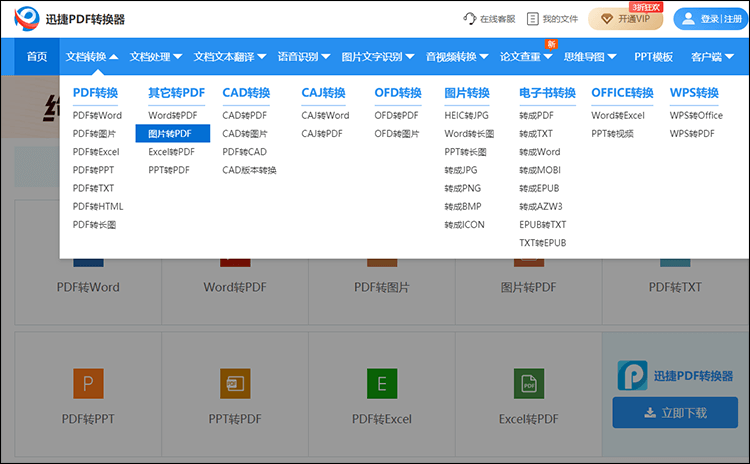Click the 登录|注册 user button
Screen dimensions: 750x464
point(711,19)
